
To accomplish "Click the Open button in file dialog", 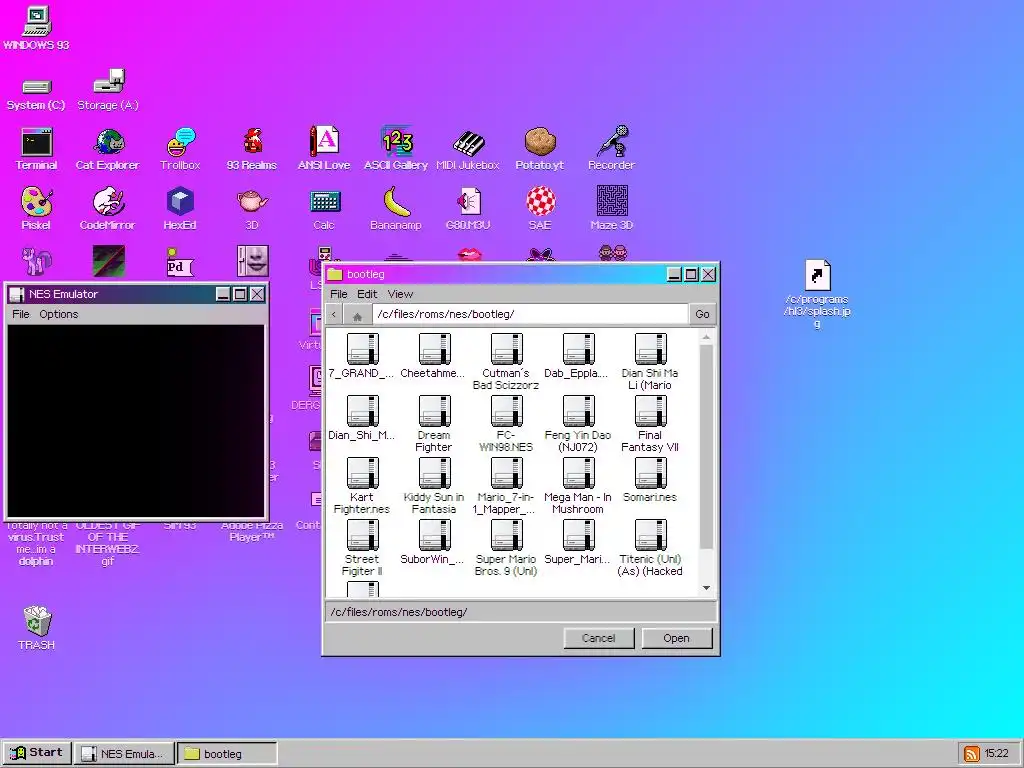I will click(677, 638).
